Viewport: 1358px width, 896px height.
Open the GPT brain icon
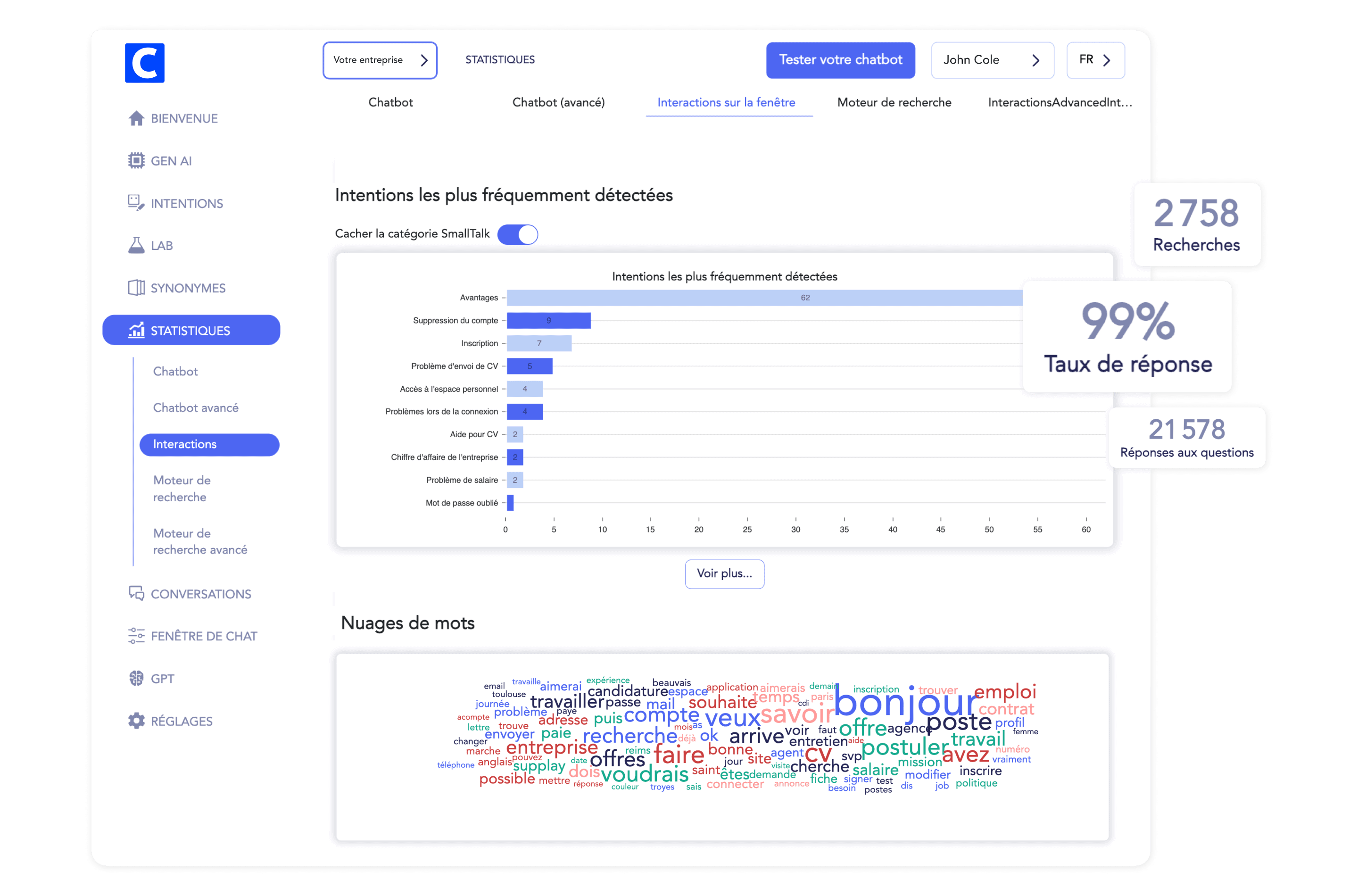(x=136, y=678)
